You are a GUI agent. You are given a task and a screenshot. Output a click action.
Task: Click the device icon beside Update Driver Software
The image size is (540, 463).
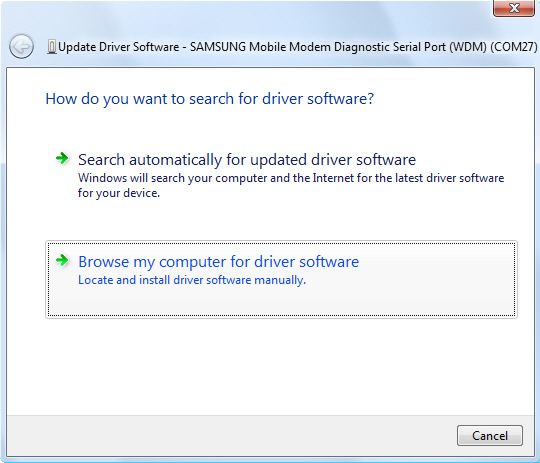click(x=52, y=47)
